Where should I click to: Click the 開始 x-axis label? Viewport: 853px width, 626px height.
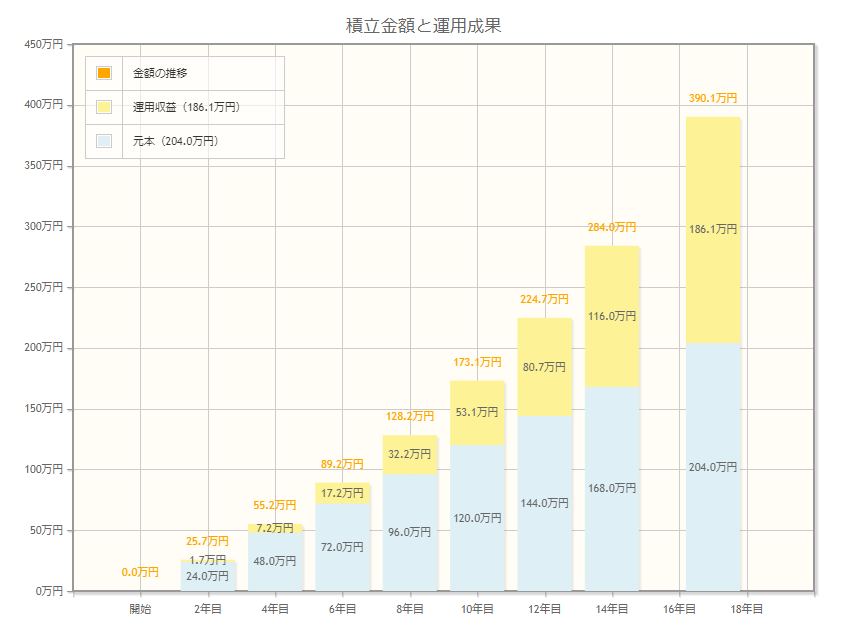(x=140, y=609)
